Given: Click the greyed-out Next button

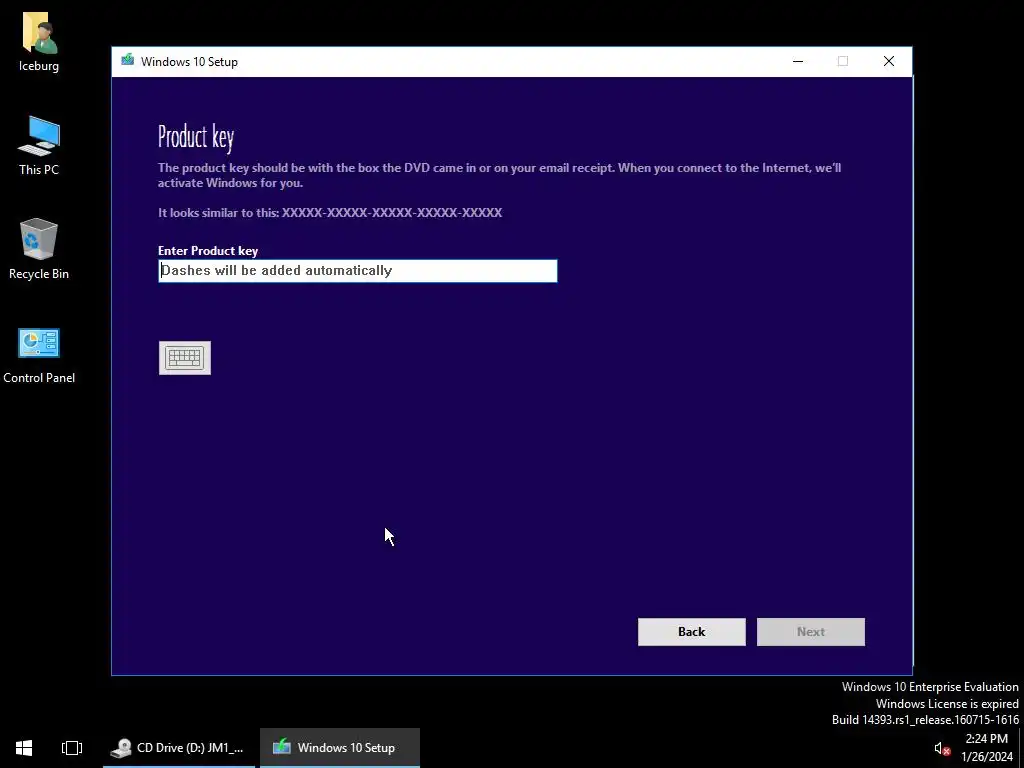Looking at the screenshot, I should (x=810, y=632).
